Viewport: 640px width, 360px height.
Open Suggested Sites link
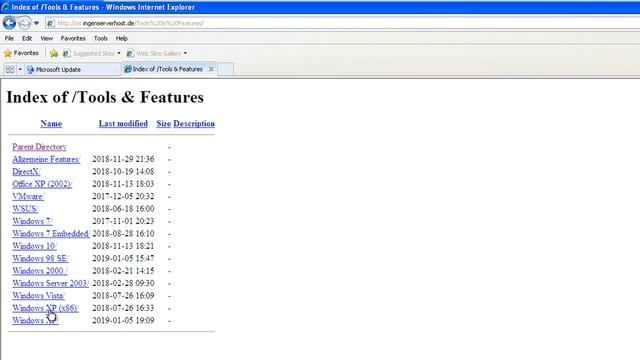[x=89, y=53]
